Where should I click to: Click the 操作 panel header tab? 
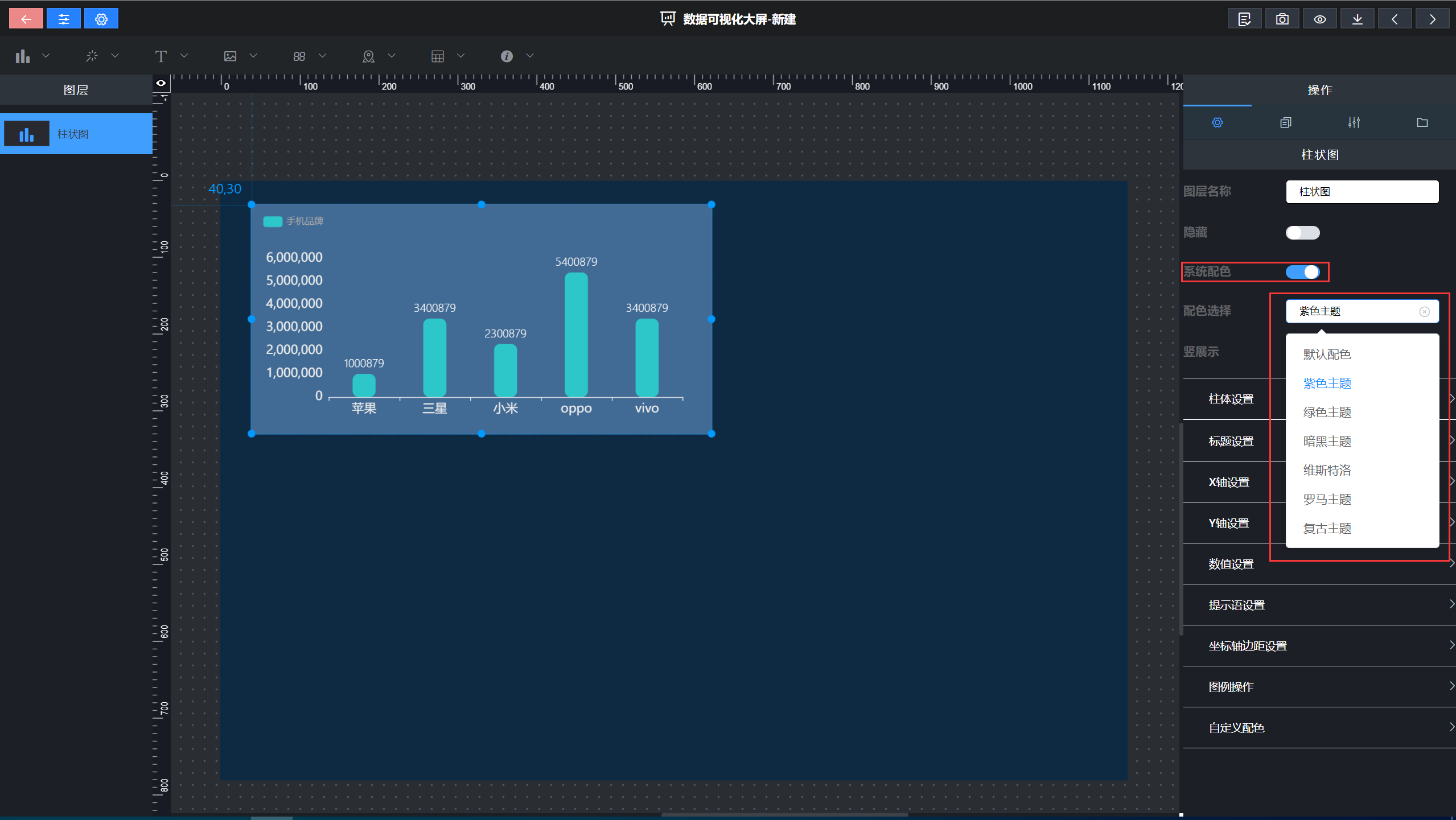1319,90
